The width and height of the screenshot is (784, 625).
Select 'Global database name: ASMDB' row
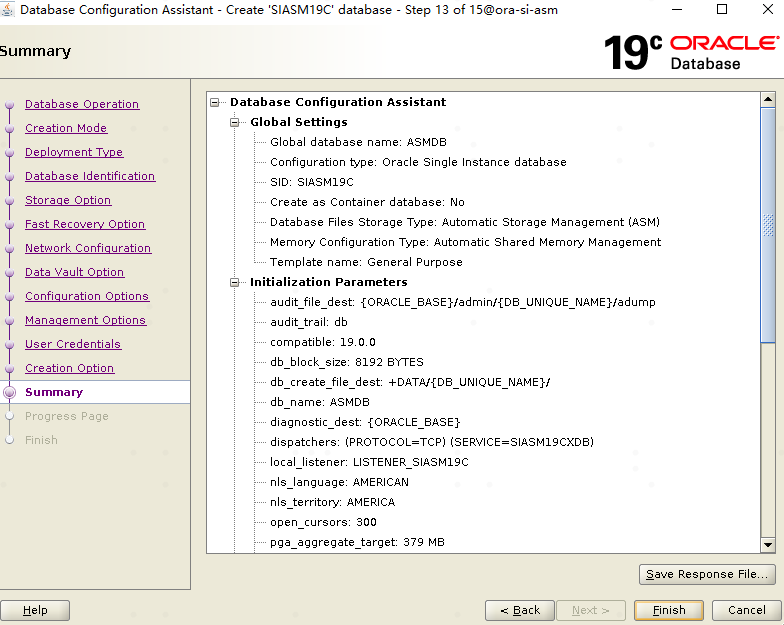[x=358, y=142]
